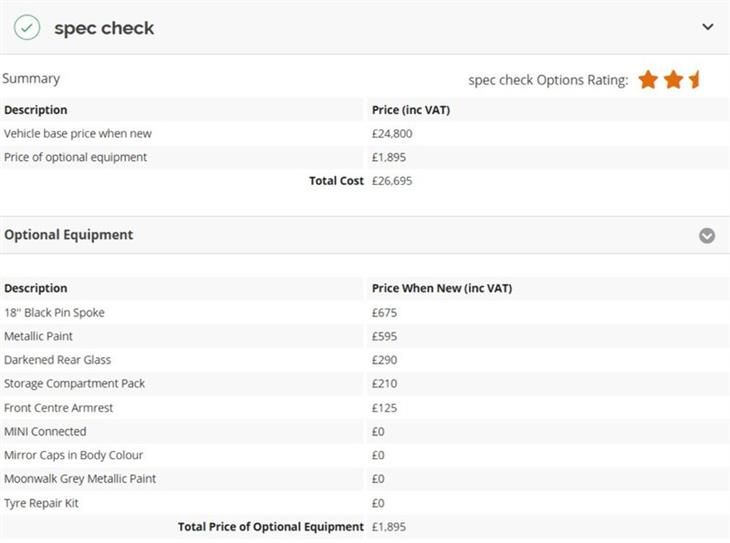Click the second orange rating star
Image resolution: width=730 pixels, height=543 pixels.
pyautogui.click(x=673, y=80)
